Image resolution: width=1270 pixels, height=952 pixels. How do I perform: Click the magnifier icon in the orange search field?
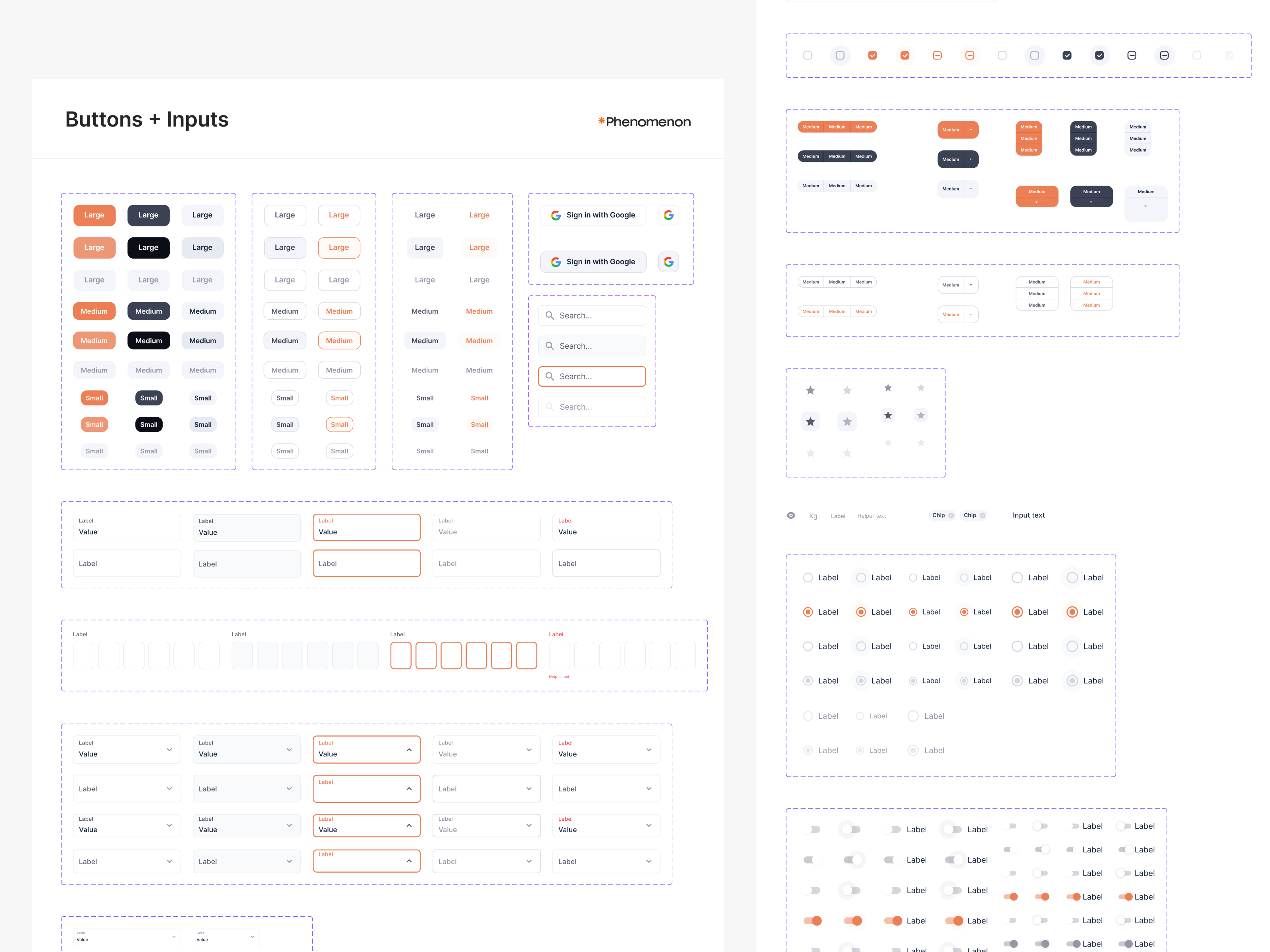pos(549,376)
